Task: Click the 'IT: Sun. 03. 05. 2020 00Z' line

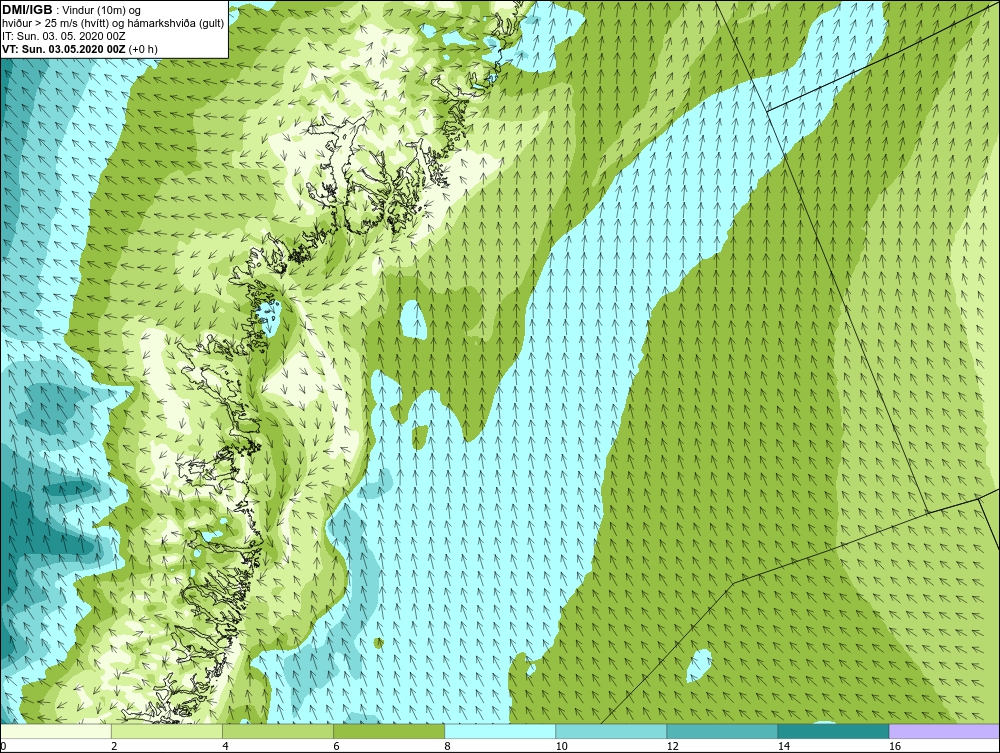Action: click(62, 36)
